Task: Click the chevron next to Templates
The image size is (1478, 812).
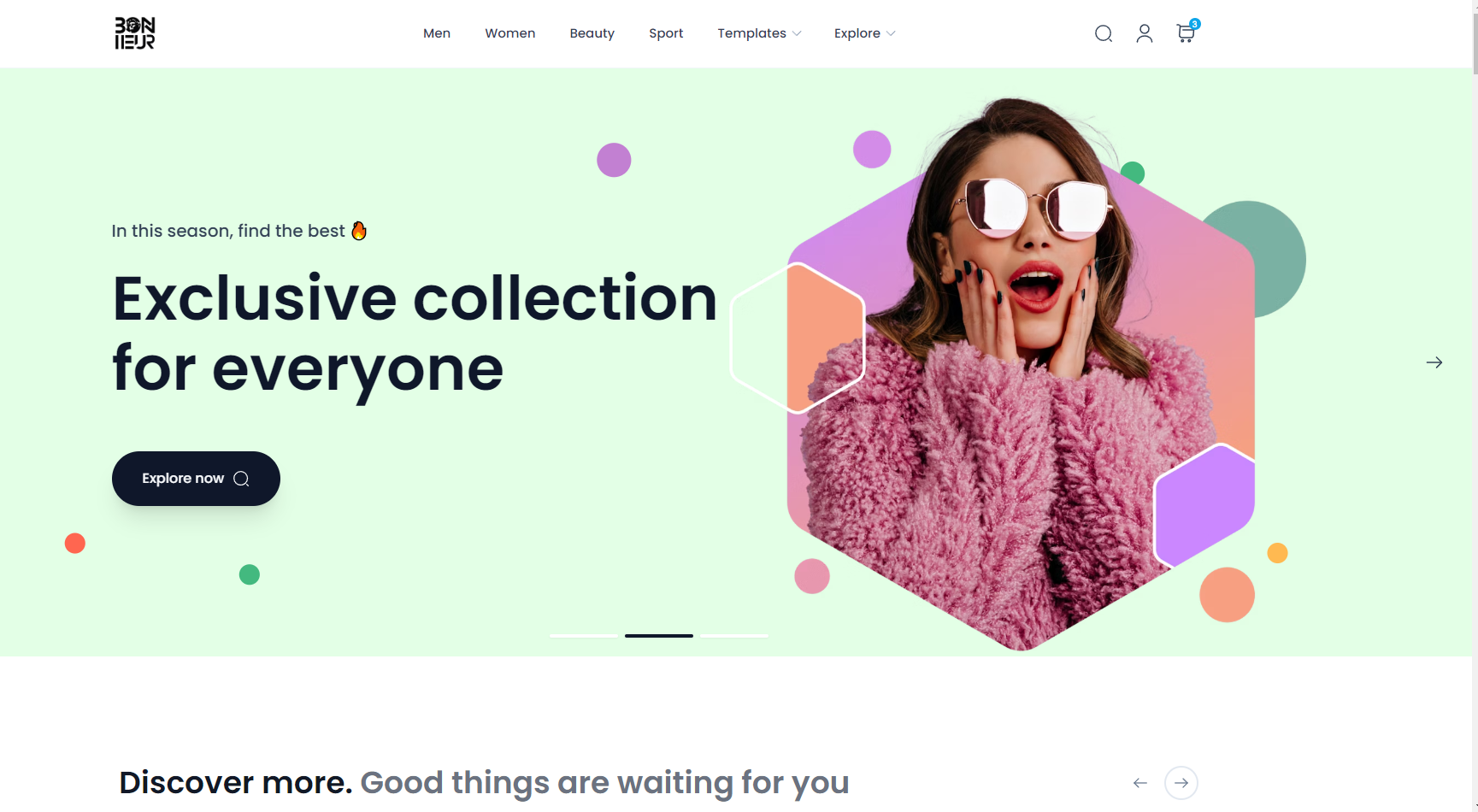Action: point(797,33)
